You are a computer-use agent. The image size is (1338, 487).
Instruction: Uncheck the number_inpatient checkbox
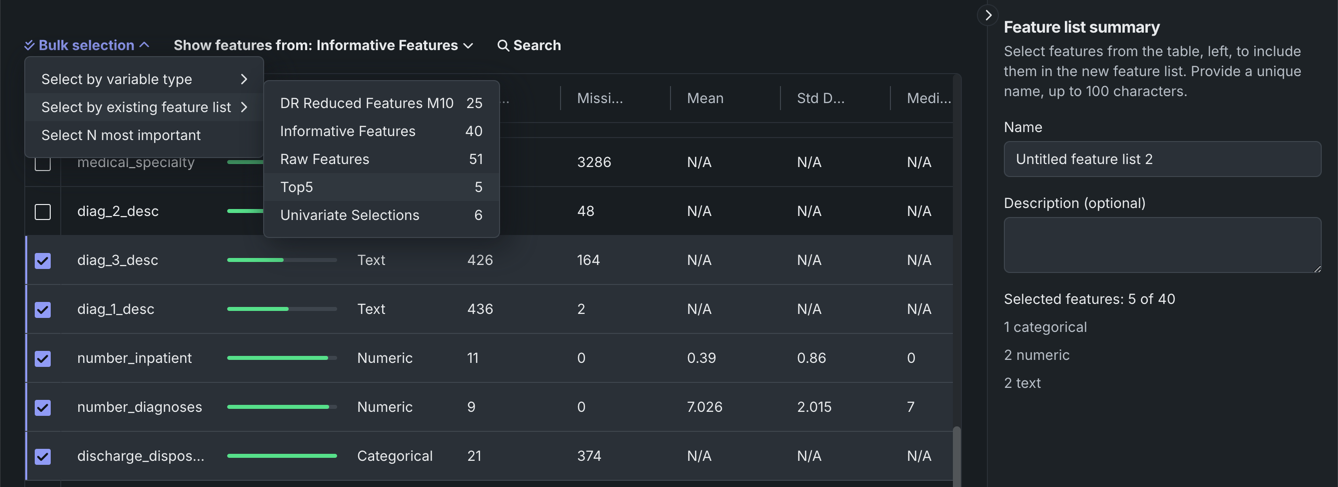pyautogui.click(x=43, y=358)
